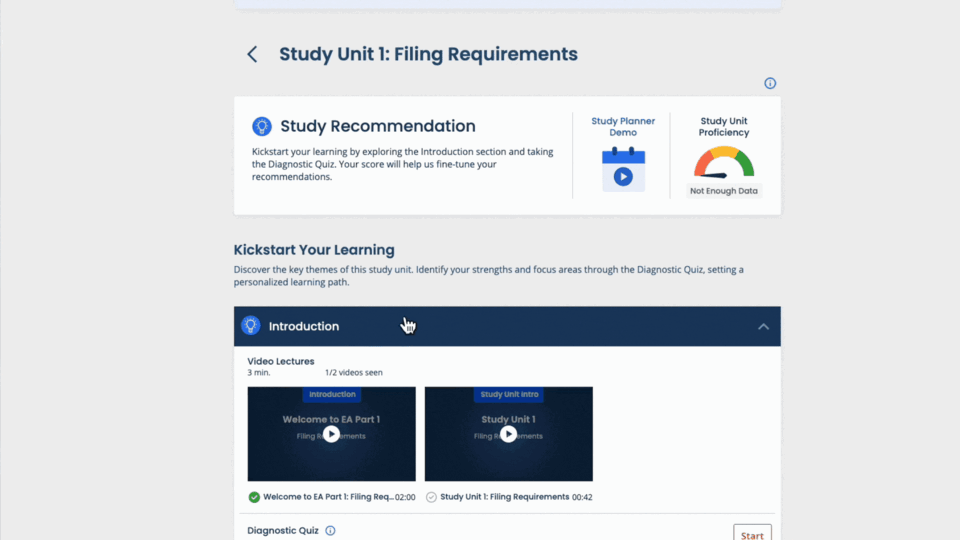
Task: Play the Study Unit 1 intro video
Action: (508, 434)
